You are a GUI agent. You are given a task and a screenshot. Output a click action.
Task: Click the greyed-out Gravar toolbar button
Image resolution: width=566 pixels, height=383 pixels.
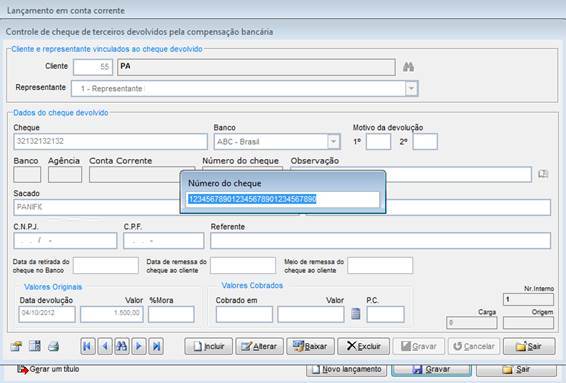click(x=419, y=347)
